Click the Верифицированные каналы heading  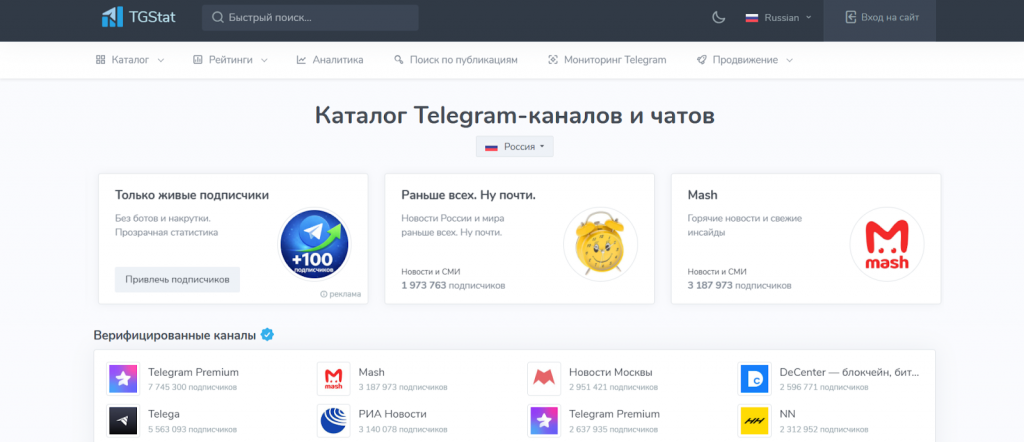[175, 336]
